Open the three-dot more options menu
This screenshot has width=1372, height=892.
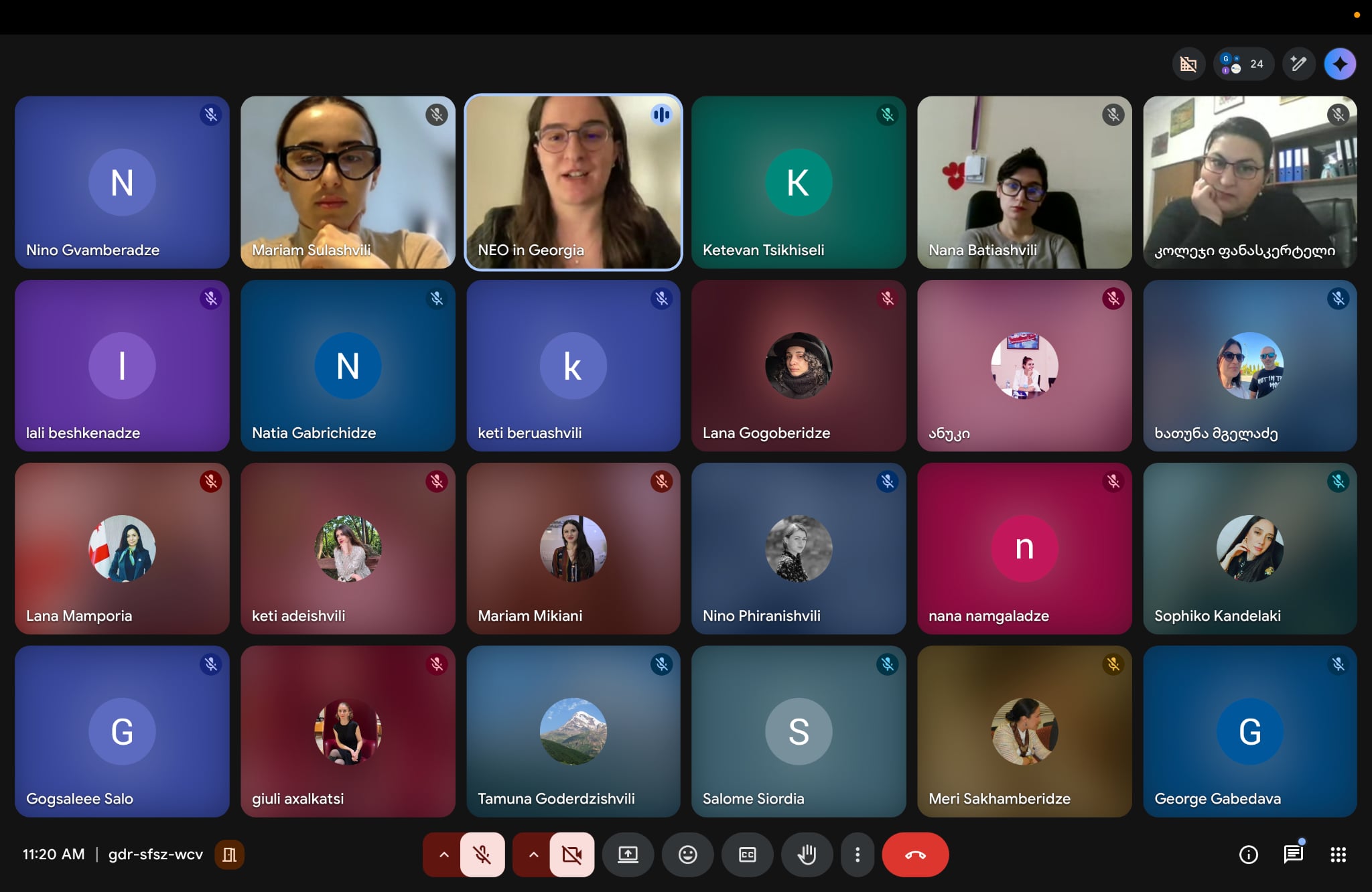pyautogui.click(x=857, y=854)
